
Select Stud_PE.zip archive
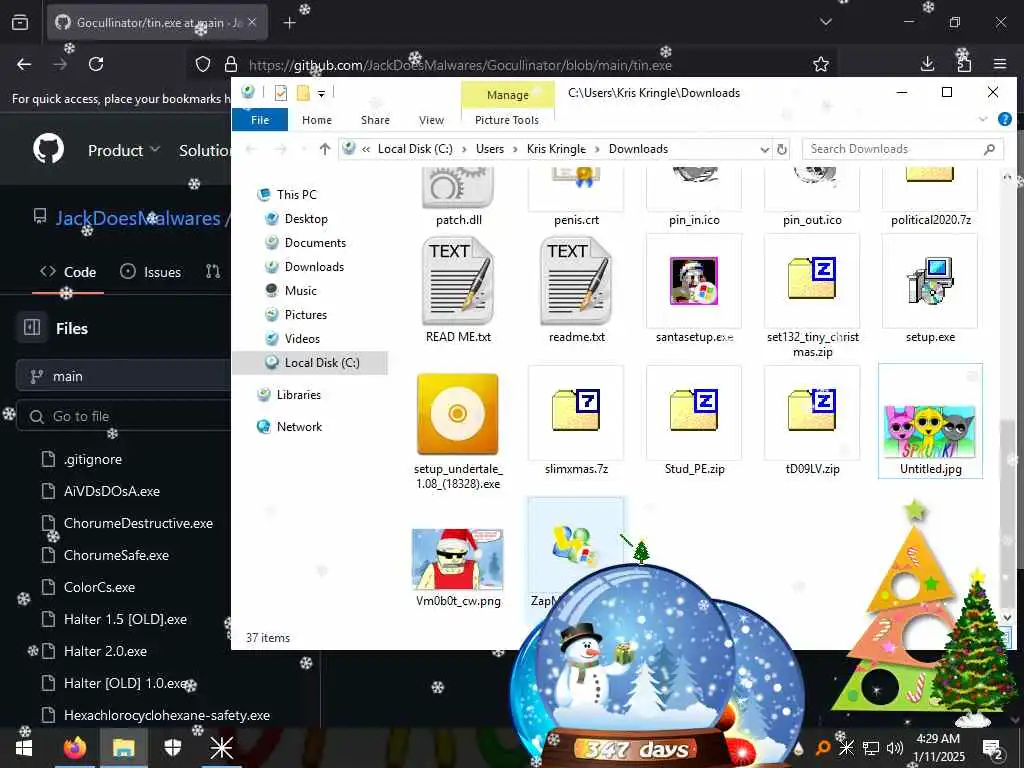pos(694,410)
